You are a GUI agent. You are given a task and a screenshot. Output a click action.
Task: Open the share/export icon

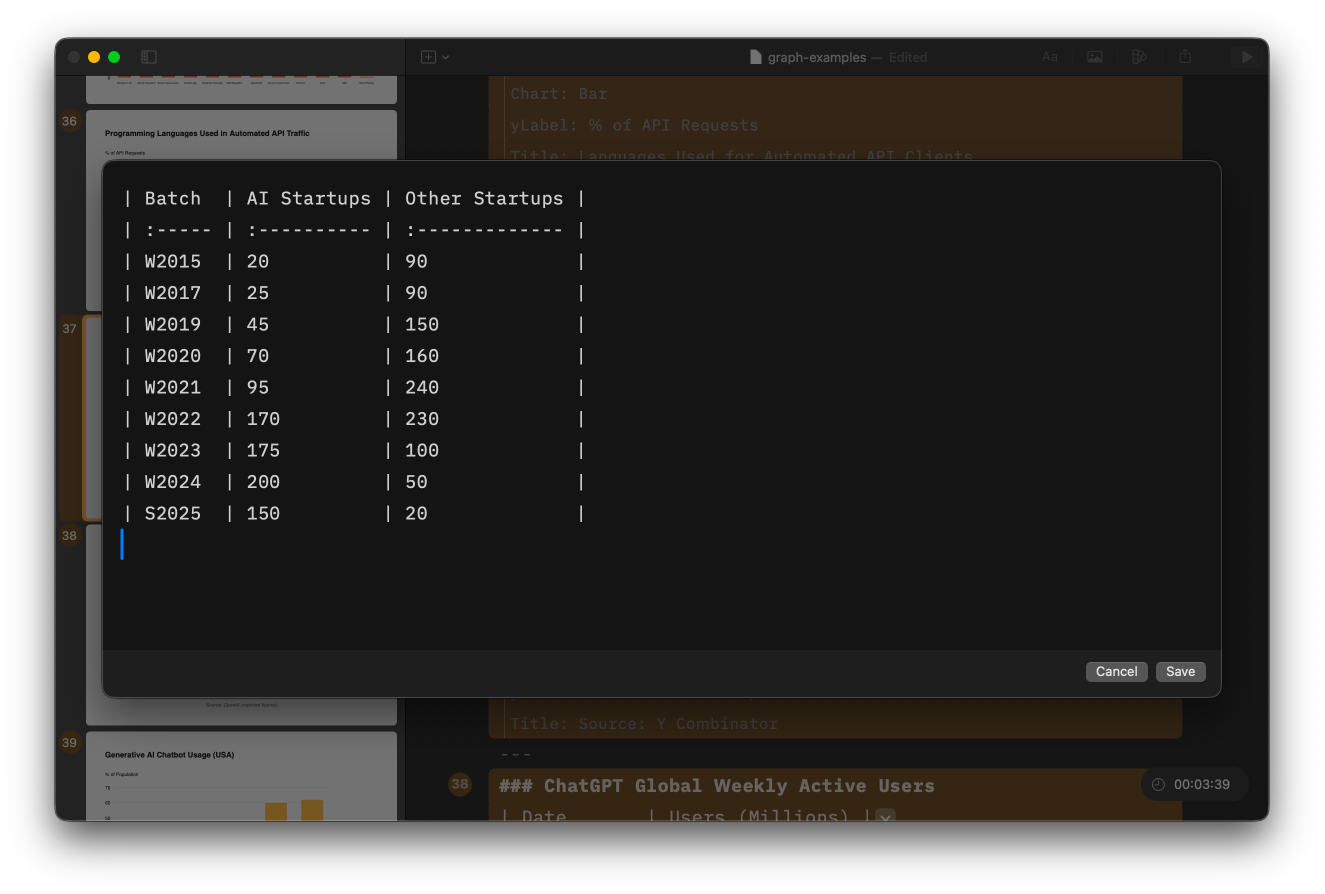point(1185,57)
